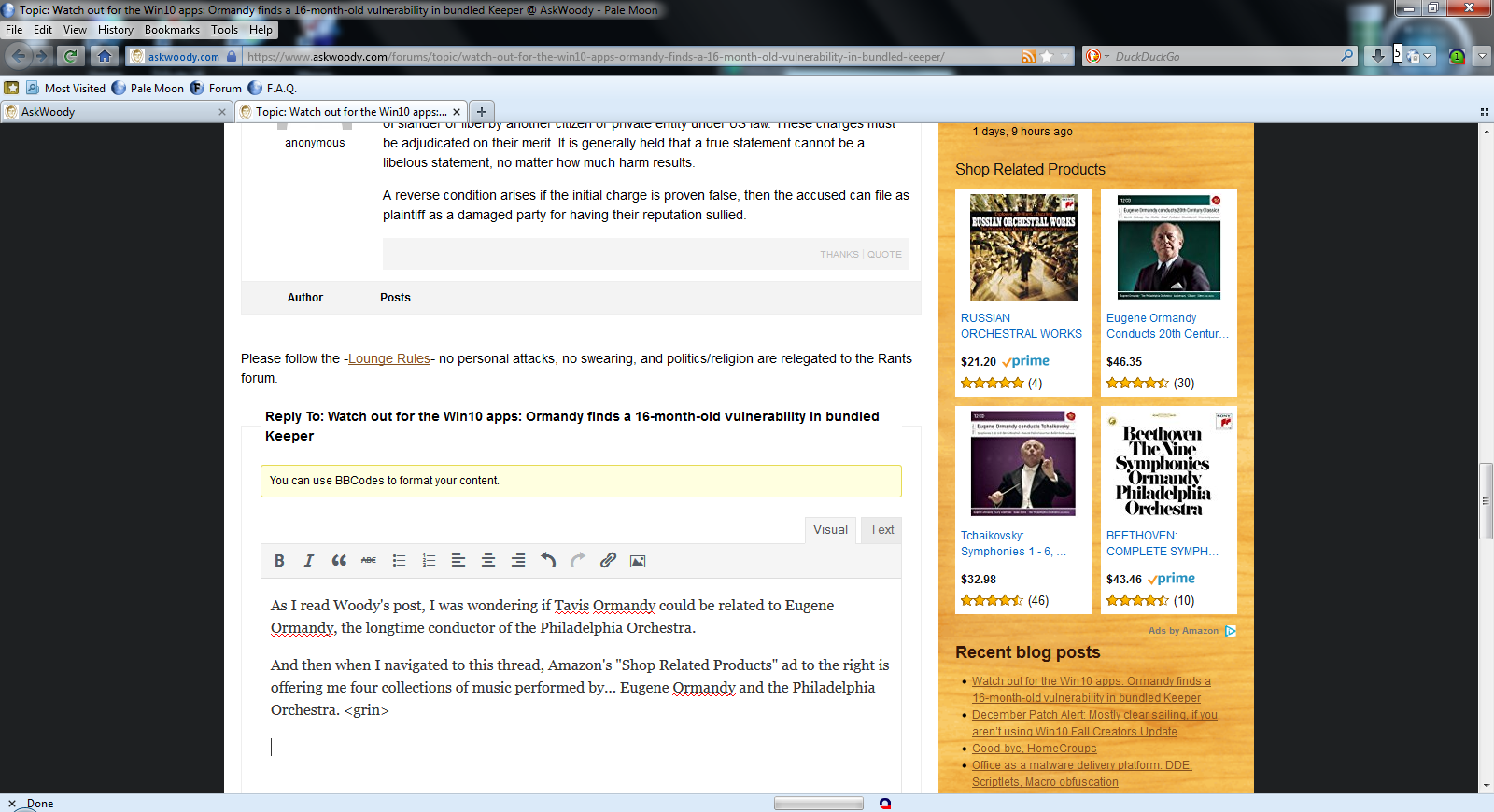
Task: Show site identity for askwoody.com
Action: 183,56
